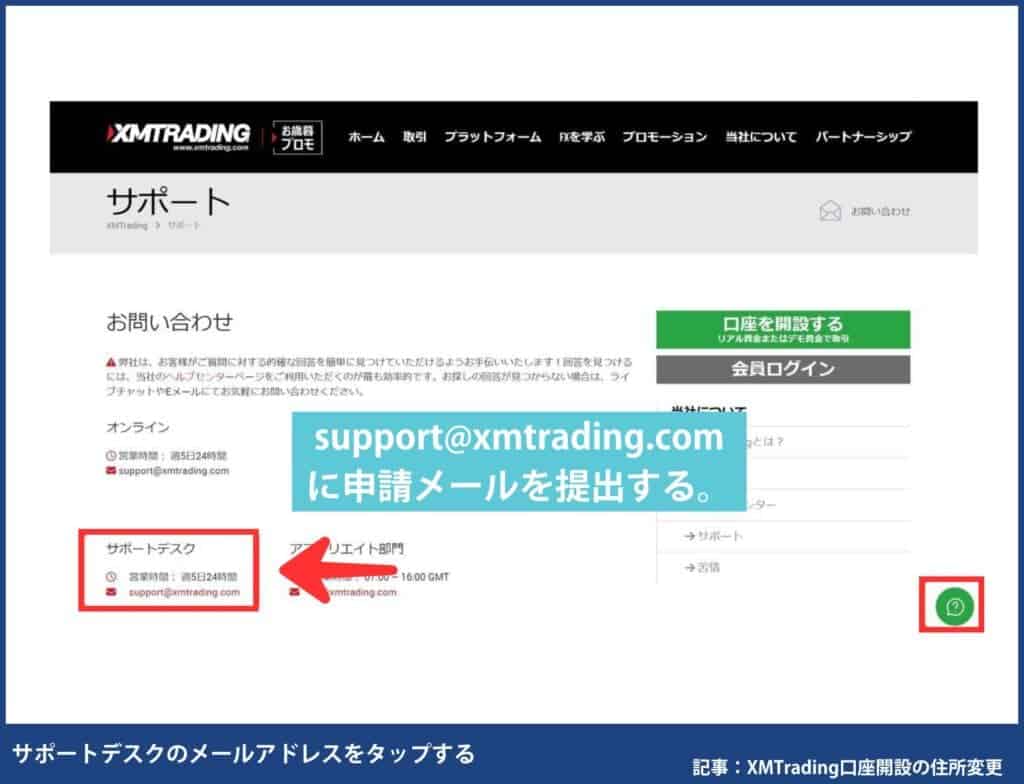Open the 取引 menu item

[414, 137]
